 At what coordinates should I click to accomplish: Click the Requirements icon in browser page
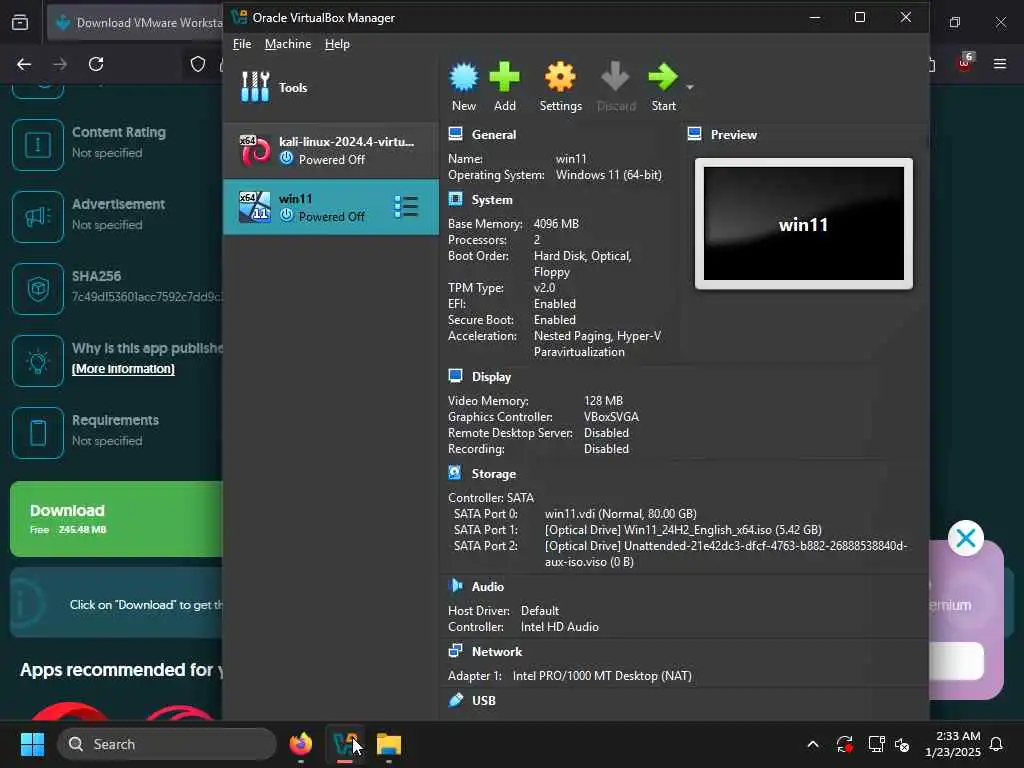pyautogui.click(x=38, y=433)
